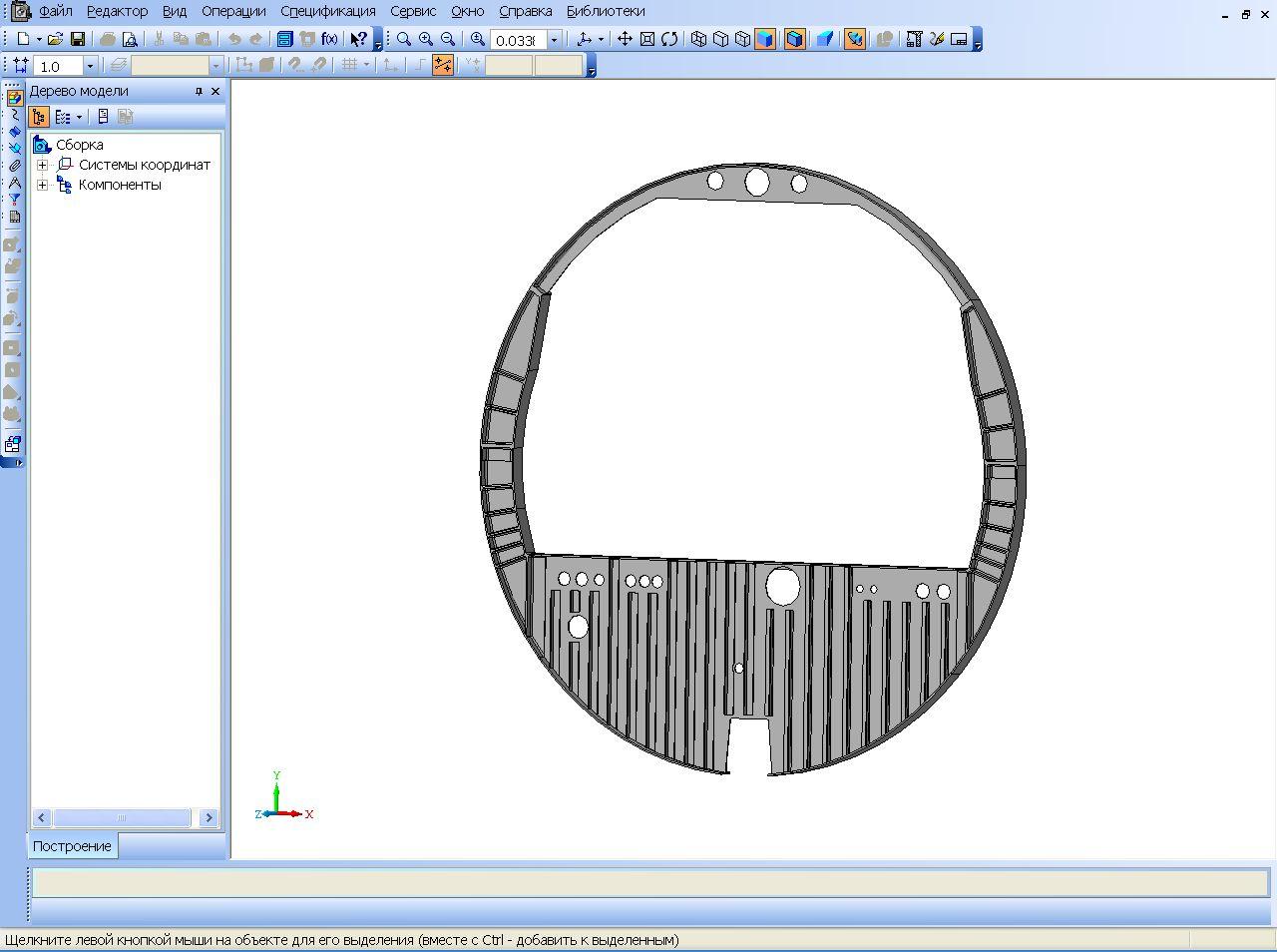Open the Операции menu

233,11
